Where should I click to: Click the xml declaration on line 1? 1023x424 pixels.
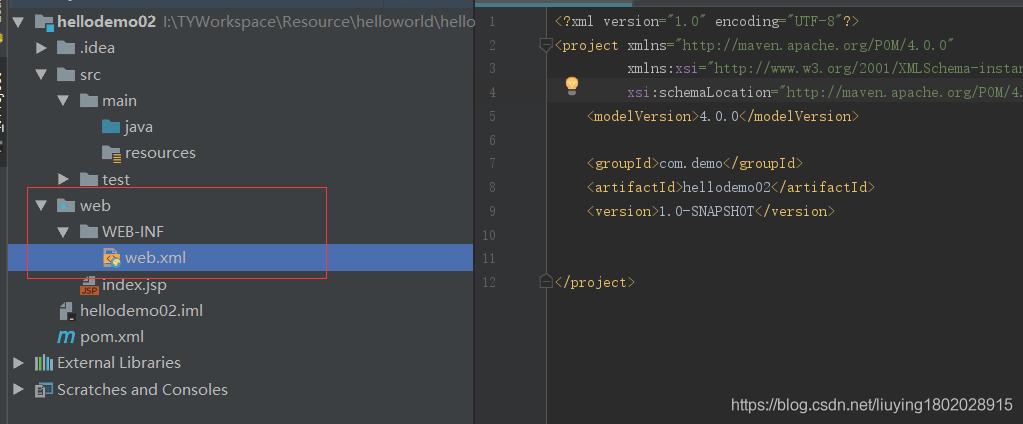[707, 22]
